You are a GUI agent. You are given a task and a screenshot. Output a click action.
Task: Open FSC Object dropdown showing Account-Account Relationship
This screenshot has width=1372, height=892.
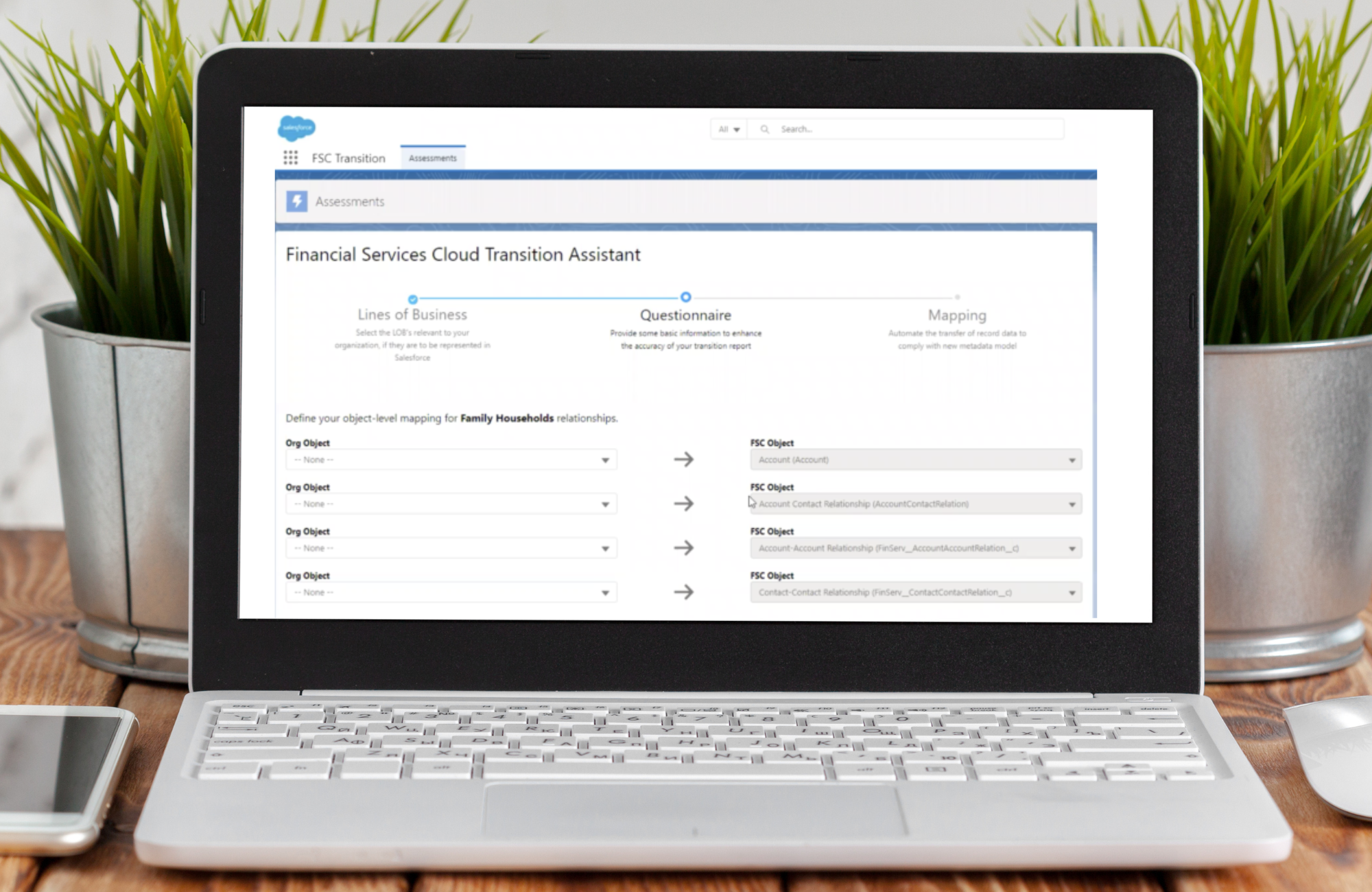pos(916,548)
